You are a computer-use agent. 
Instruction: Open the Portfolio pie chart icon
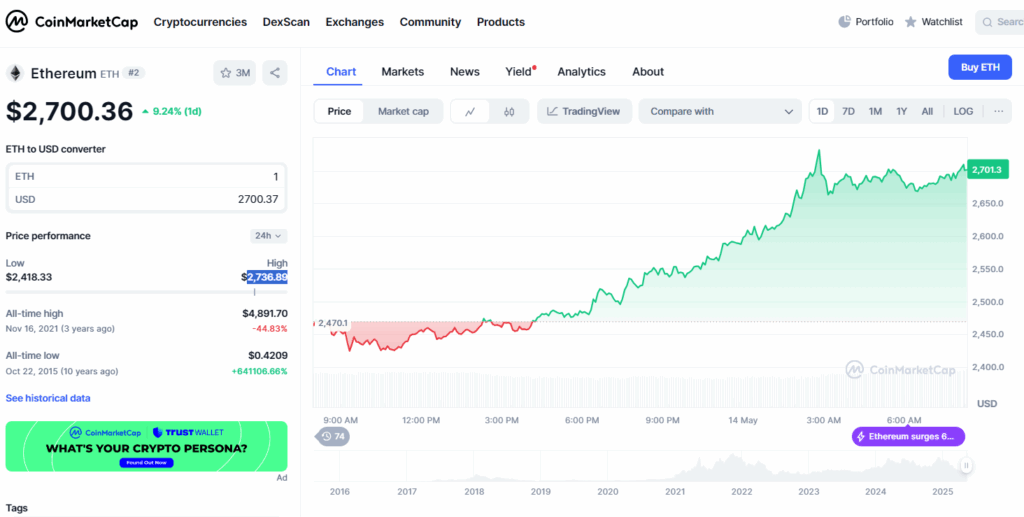pyautogui.click(x=844, y=21)
